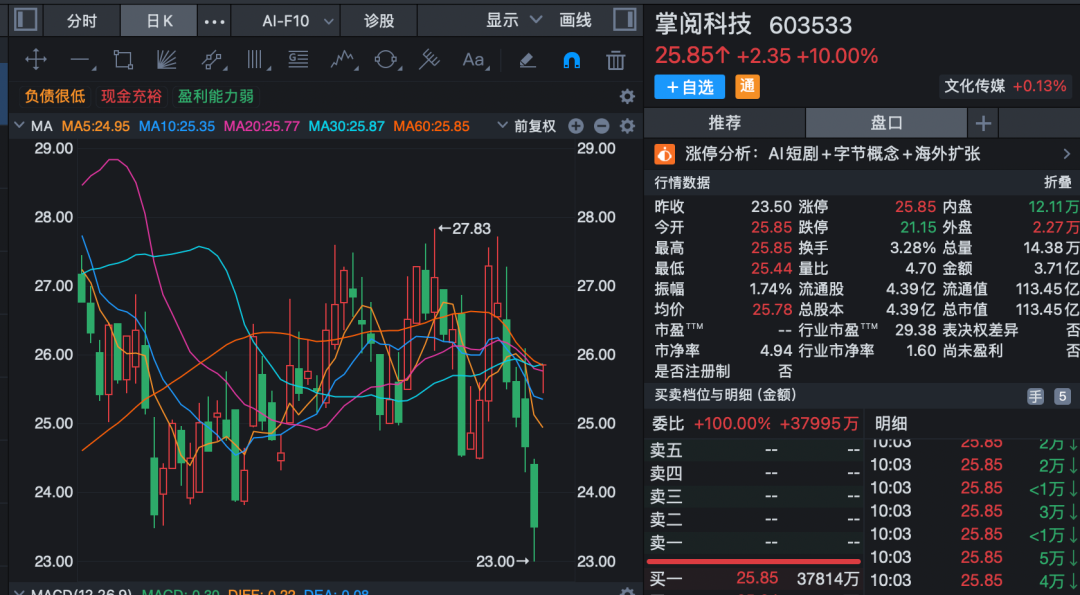Click the 涨停 price 25.85 value
1080x595 pixels.
pos(915,207)
